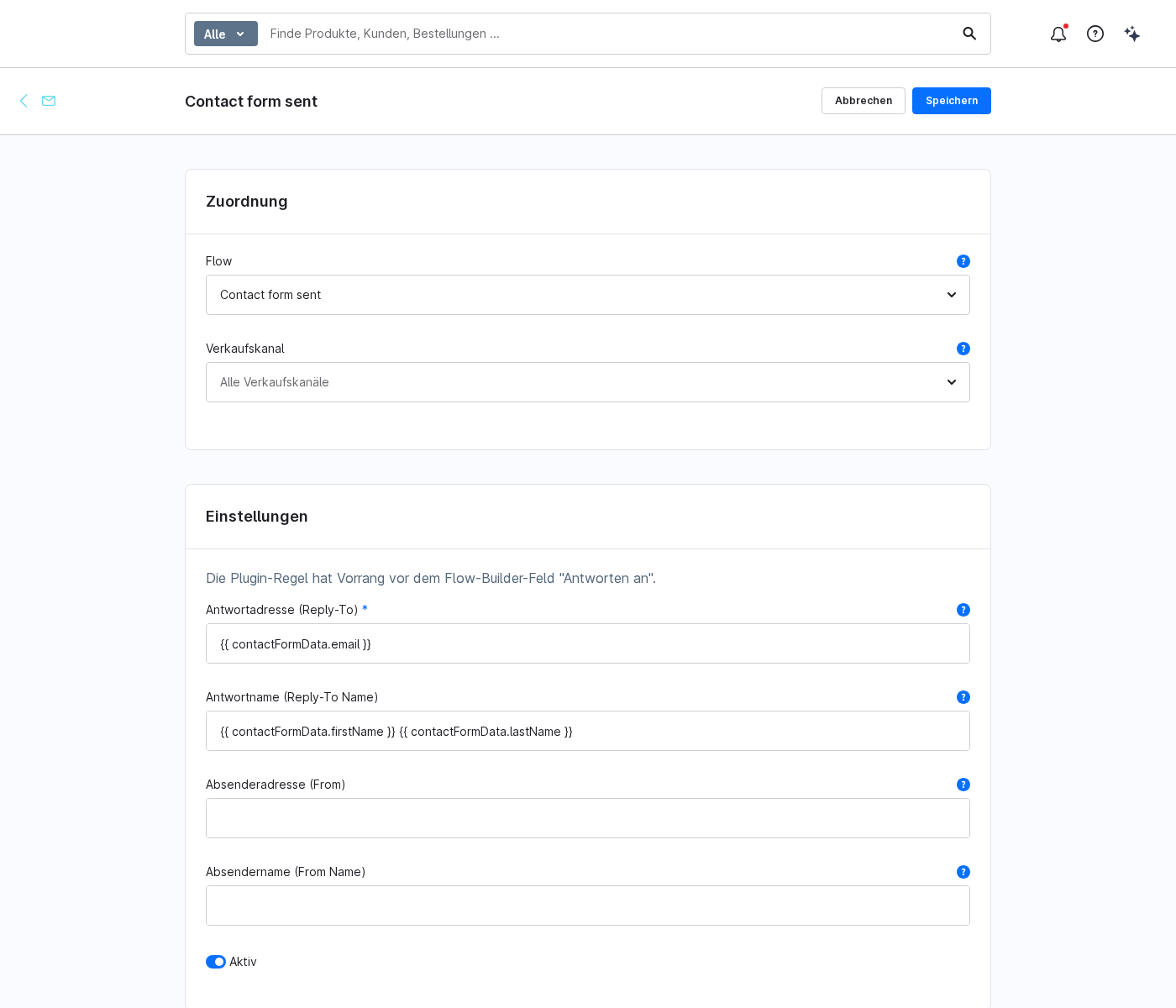Viewport: 1176px width, 1008px height.
Task: Open the Alle search filter dropdown
Action: click(226, 34)
